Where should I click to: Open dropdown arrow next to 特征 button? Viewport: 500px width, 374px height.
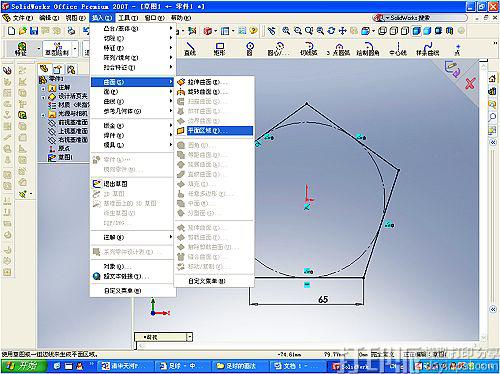coord(39,49)
